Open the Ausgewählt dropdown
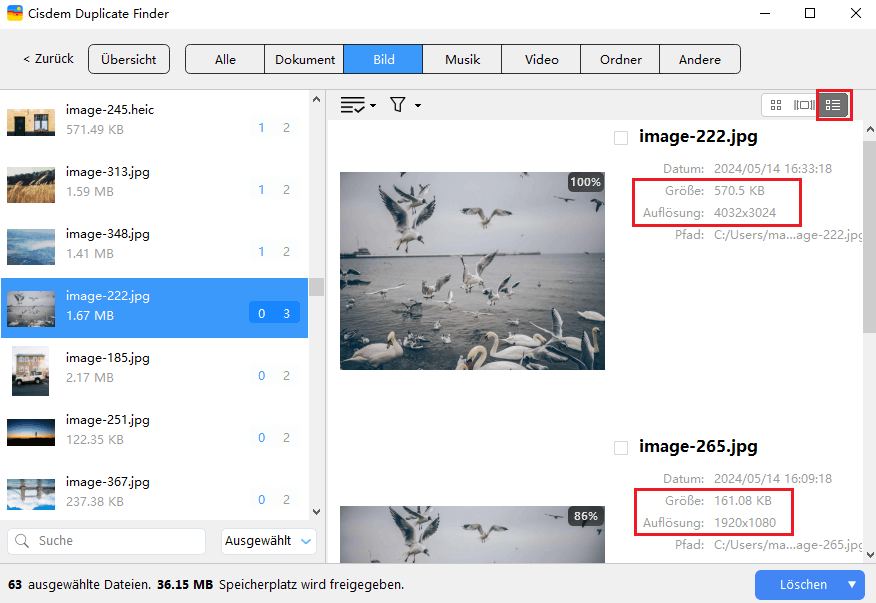This screenshot has height=603, width=876. 269,541
